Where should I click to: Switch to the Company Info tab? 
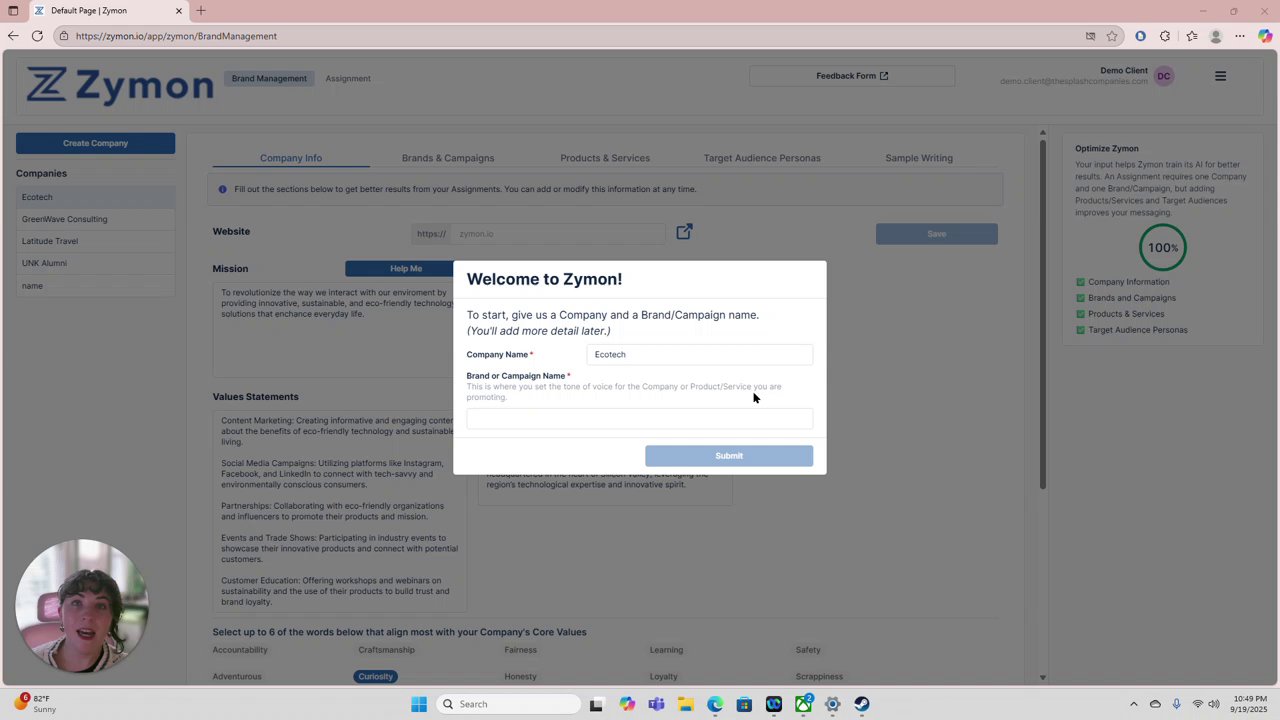[x=291, y=158]
